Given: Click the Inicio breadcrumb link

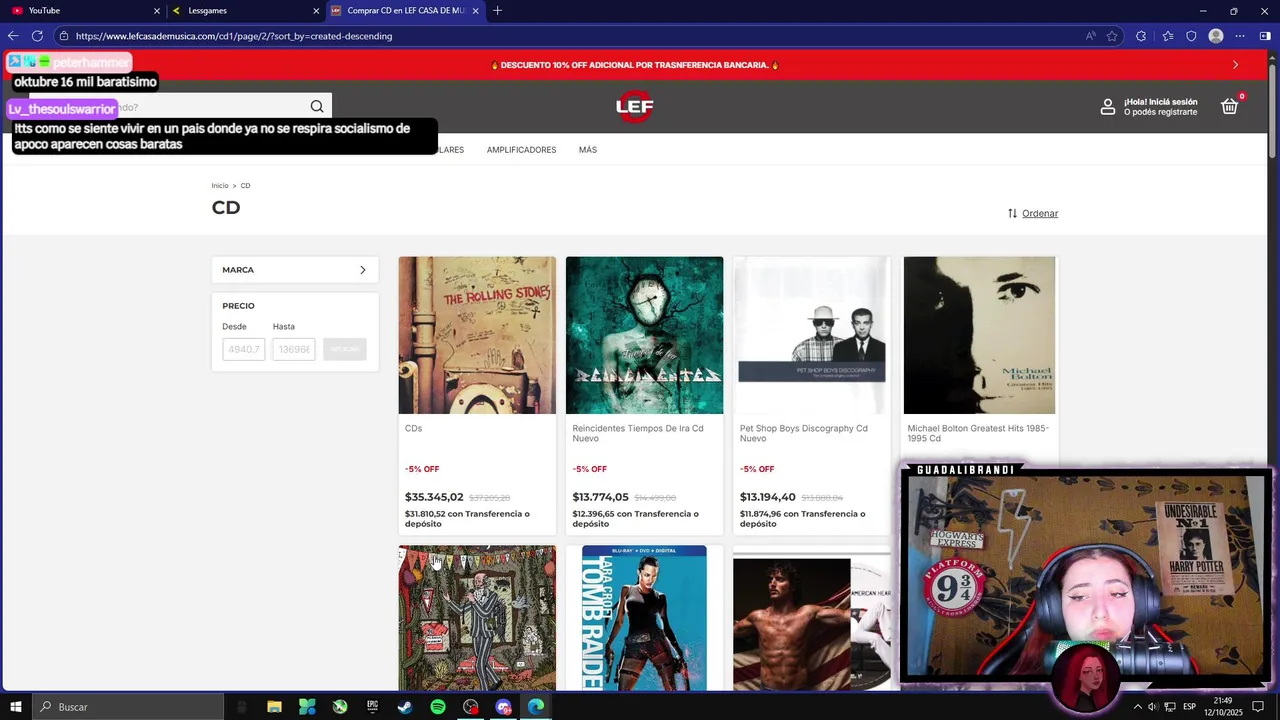Looking at the screenshot, I should (x=220, y=186).
